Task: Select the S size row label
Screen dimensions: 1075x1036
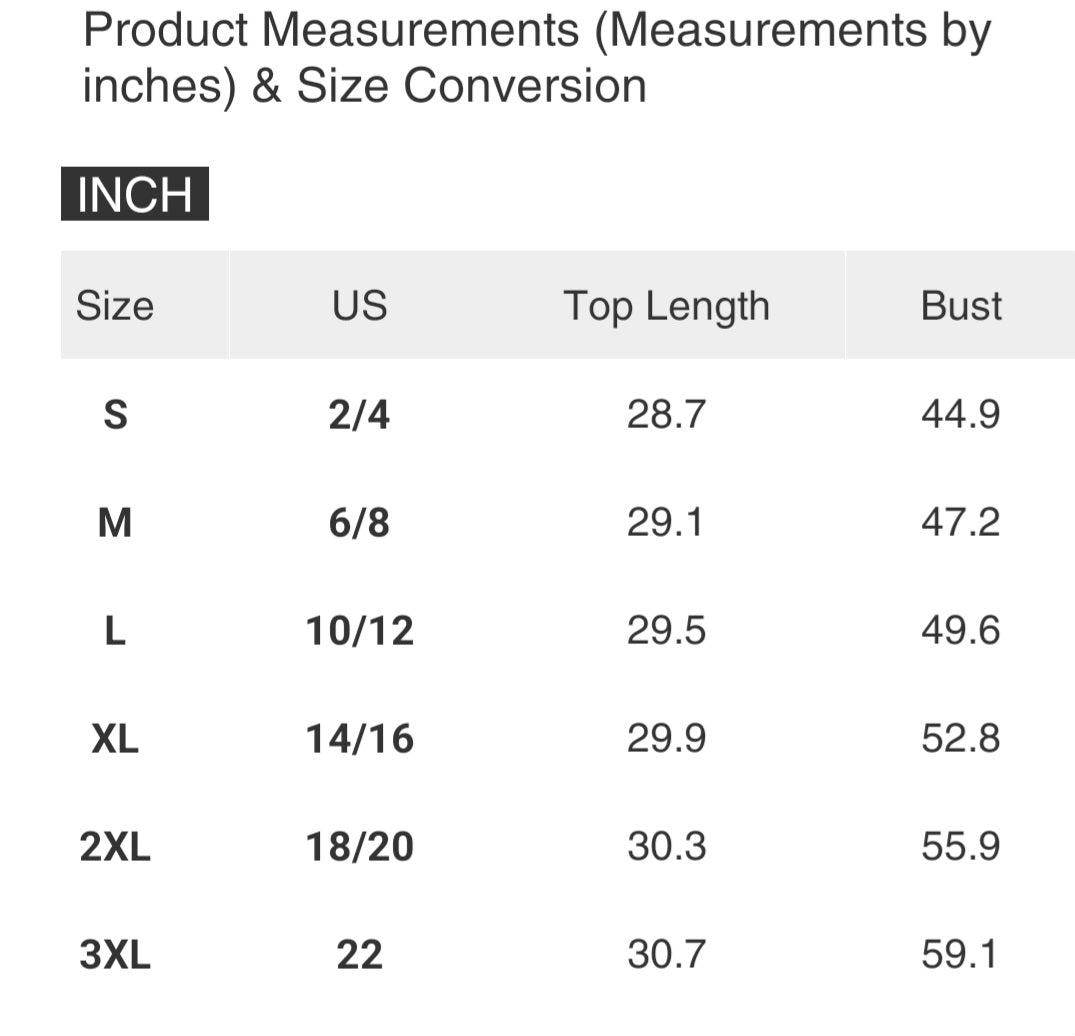Action: click(x=115, y=414)
